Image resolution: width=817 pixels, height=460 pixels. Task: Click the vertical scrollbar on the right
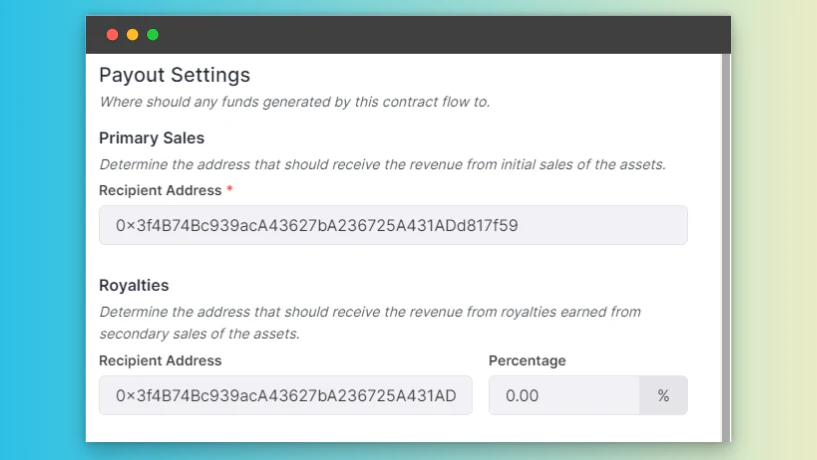tap(726, 247)
